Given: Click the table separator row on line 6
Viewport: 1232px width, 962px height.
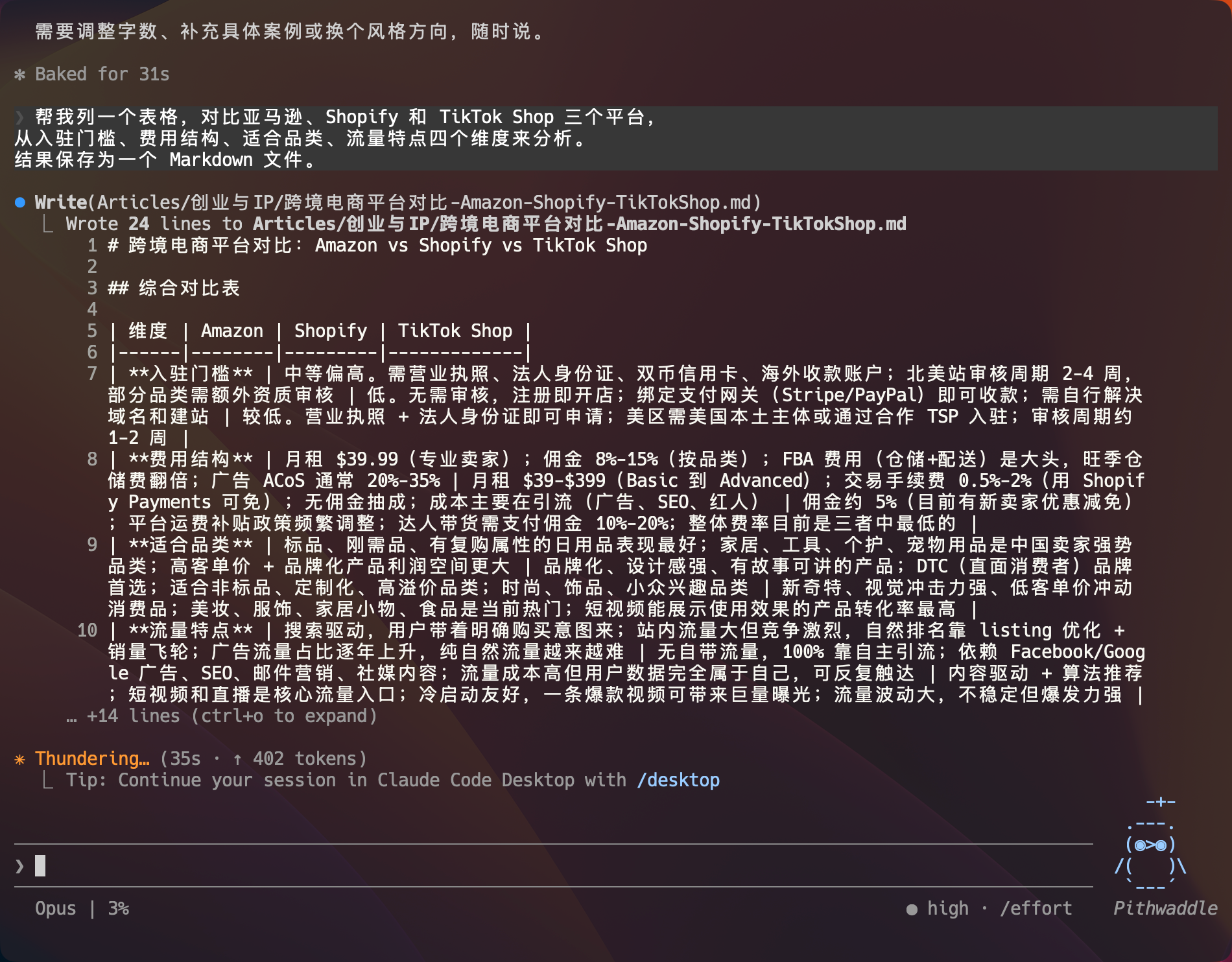Looking at the screenshot, I should point(320,352).
